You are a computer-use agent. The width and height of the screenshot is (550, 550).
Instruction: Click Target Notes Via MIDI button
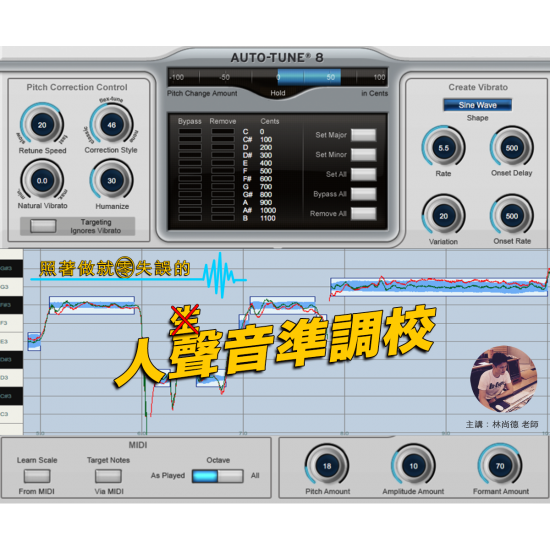click(108, 476)
